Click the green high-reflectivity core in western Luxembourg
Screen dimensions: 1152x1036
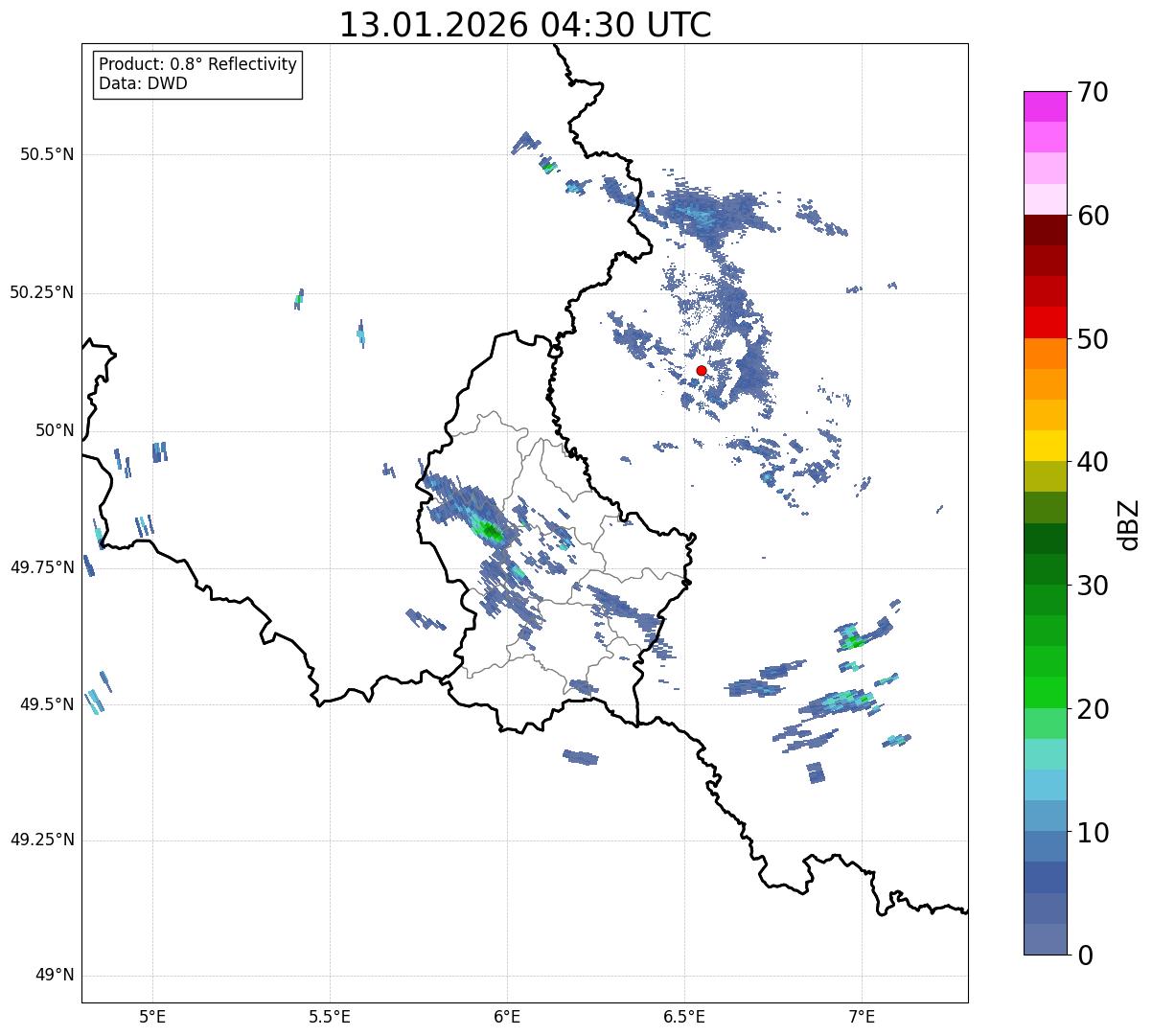489,529
